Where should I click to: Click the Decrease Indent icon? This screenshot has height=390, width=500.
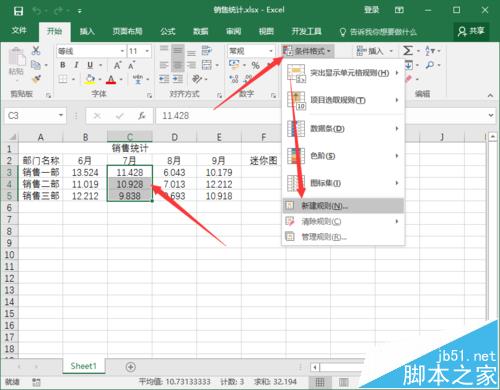pos(164,79)
